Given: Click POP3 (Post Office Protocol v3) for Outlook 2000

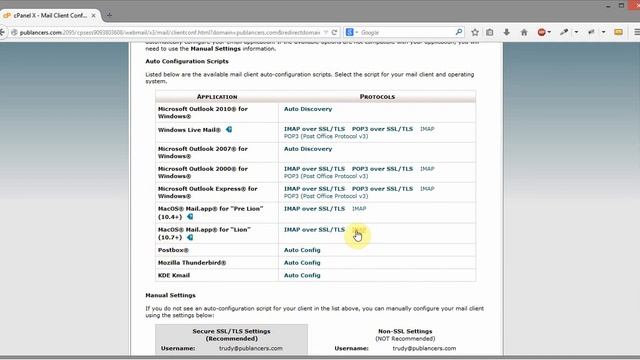Looking at the screenshot, I should pos(326,176).
